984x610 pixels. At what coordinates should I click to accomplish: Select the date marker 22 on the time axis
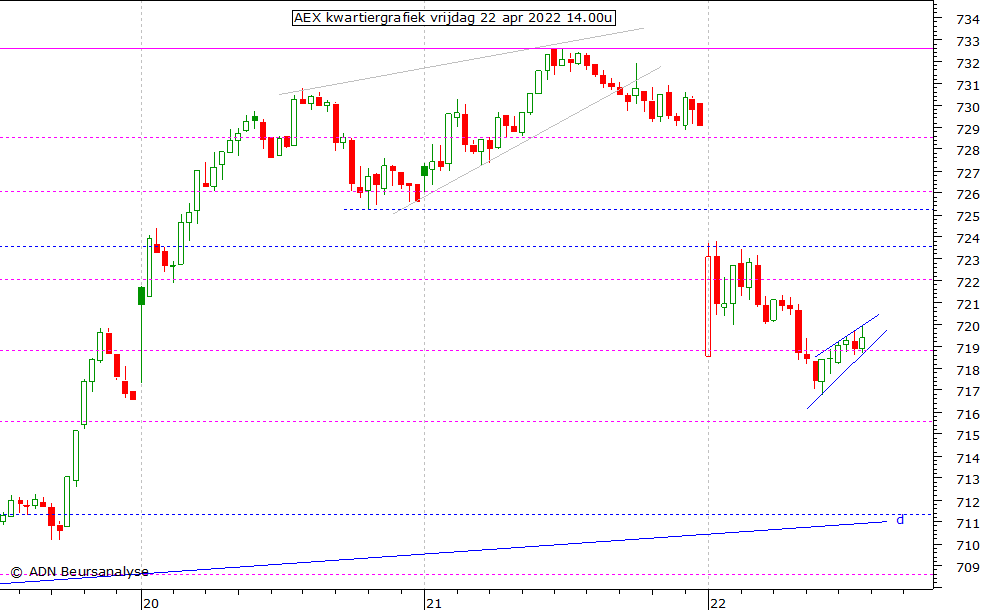pyautogui.click(x=716, y=602)
